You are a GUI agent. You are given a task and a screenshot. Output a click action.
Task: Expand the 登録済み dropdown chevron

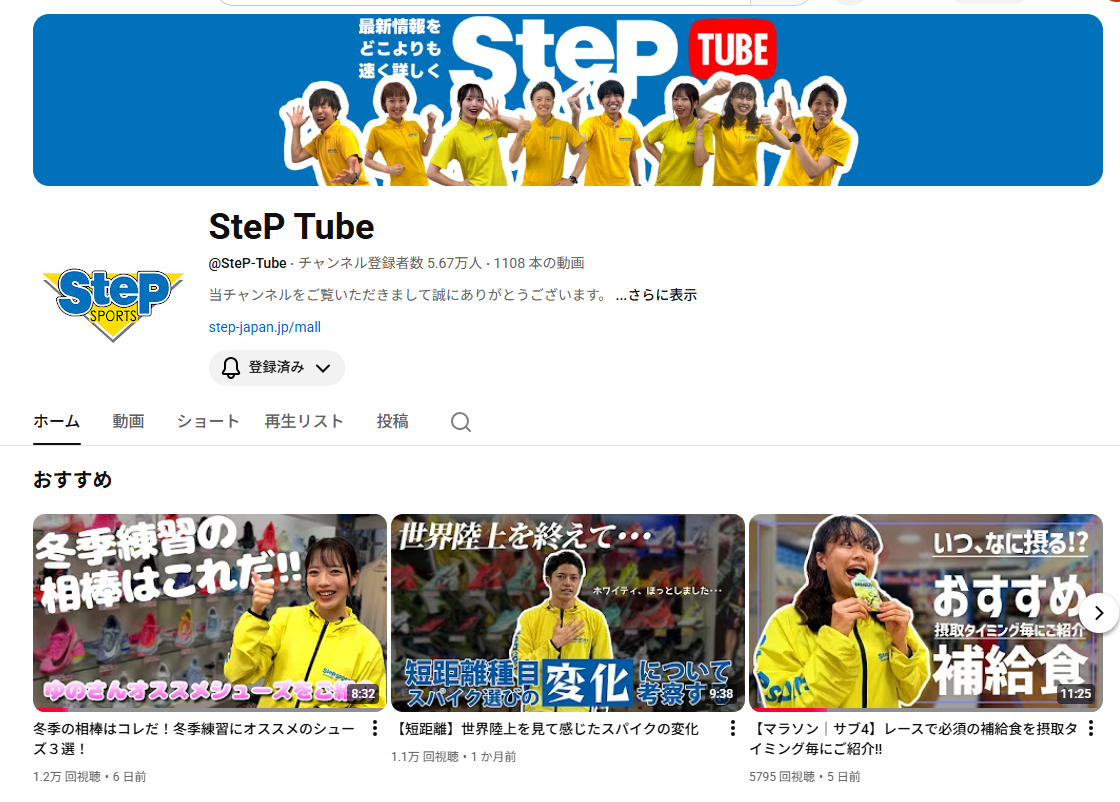[x=323, y=368]
